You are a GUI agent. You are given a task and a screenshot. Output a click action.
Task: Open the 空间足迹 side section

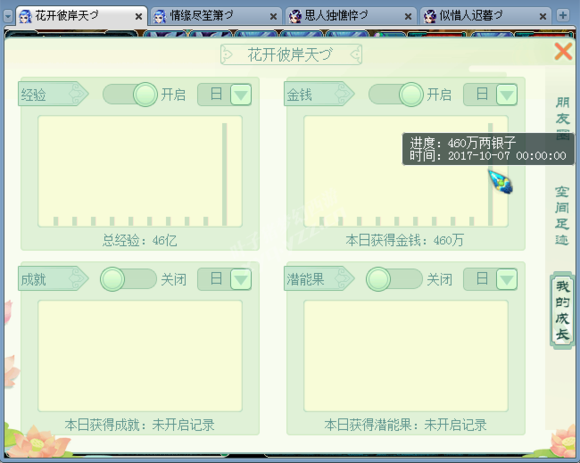click(562, 216)
